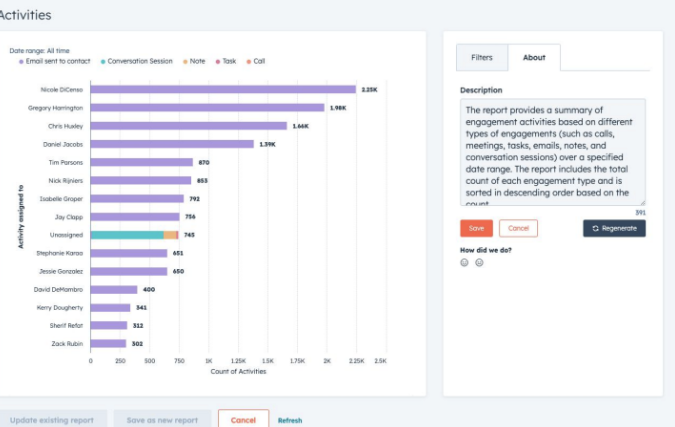Click Nicole DiCenso's bar in chart
The image size is (675, 427).
(x=223, y=90)
